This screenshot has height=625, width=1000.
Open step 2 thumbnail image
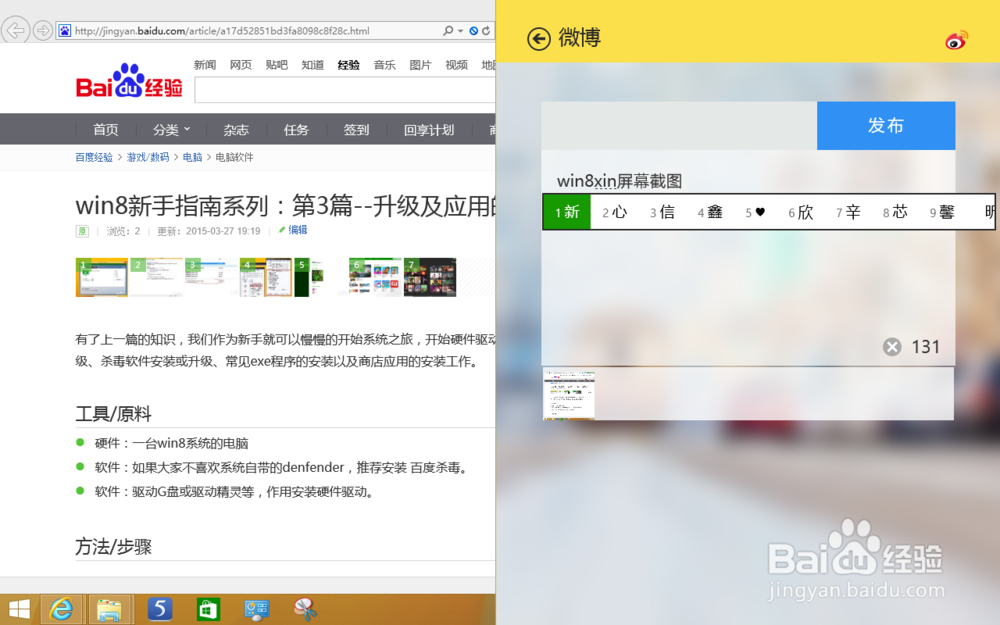156,277
